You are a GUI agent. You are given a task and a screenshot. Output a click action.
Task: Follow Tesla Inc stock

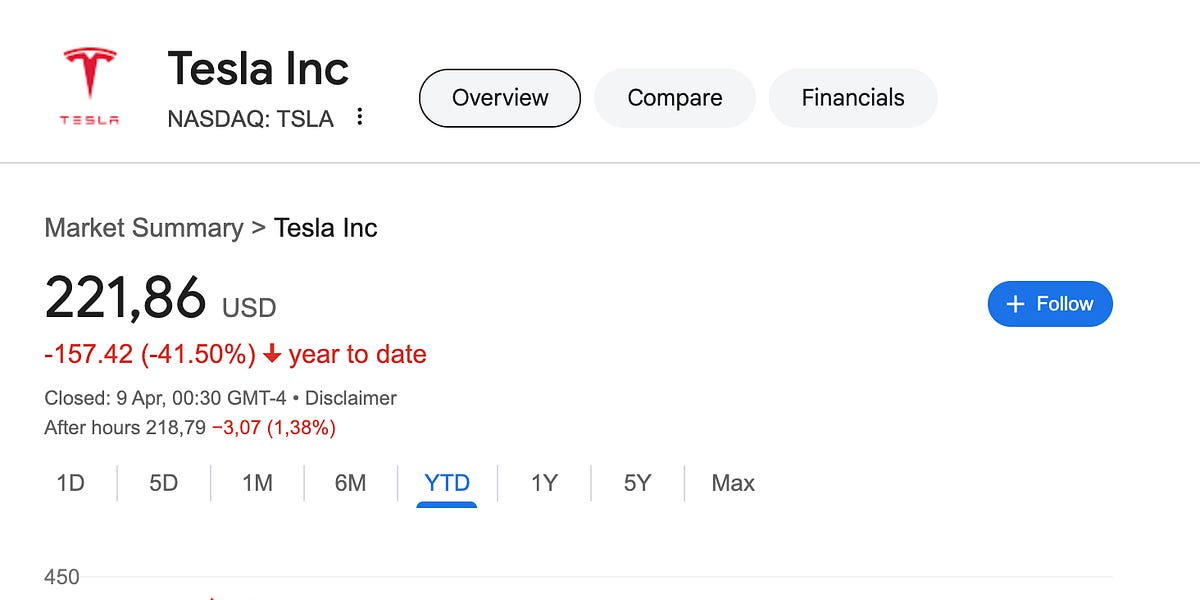tap(1050, 304)
